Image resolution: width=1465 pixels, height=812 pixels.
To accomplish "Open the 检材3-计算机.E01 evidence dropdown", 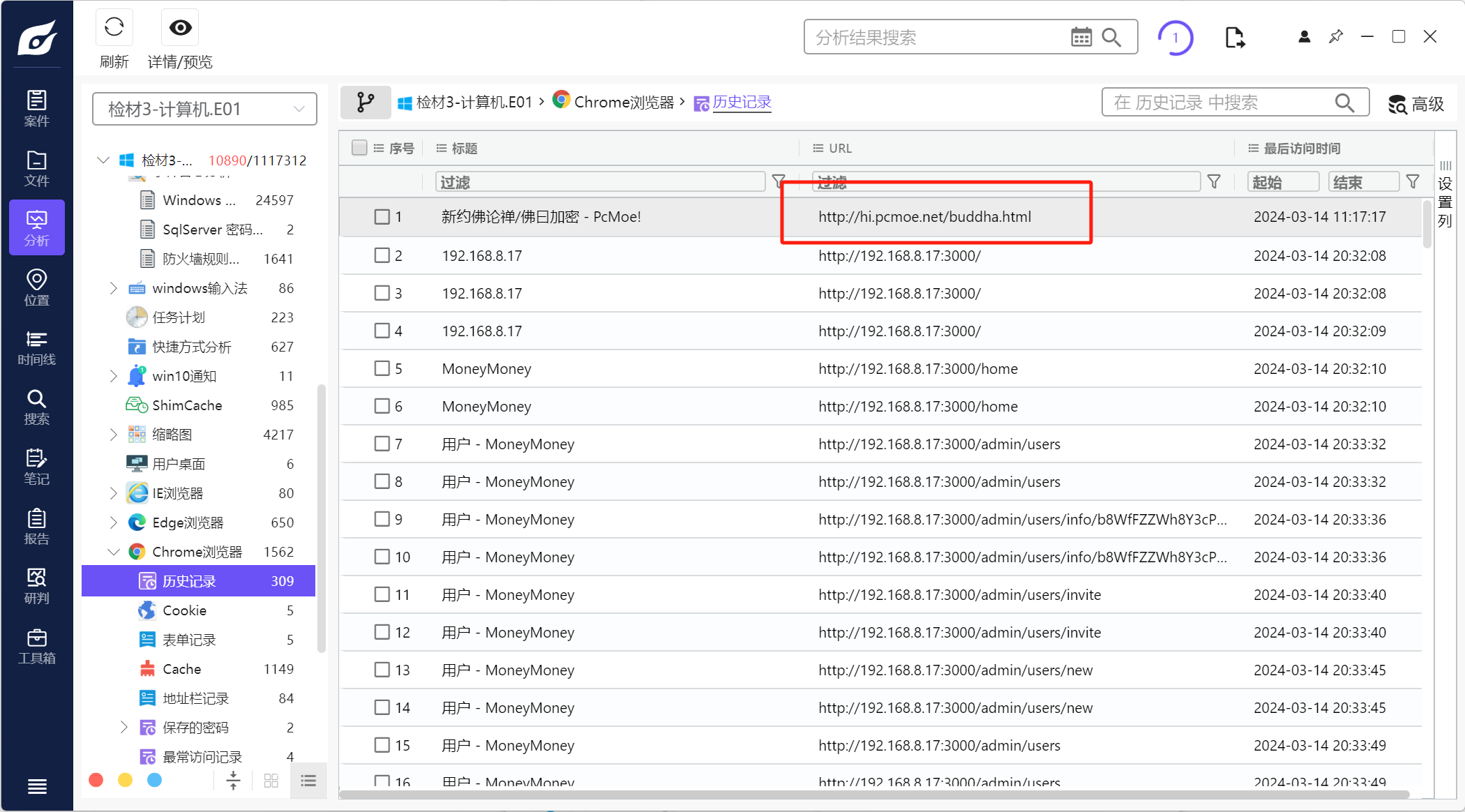I will click(204, 109).
